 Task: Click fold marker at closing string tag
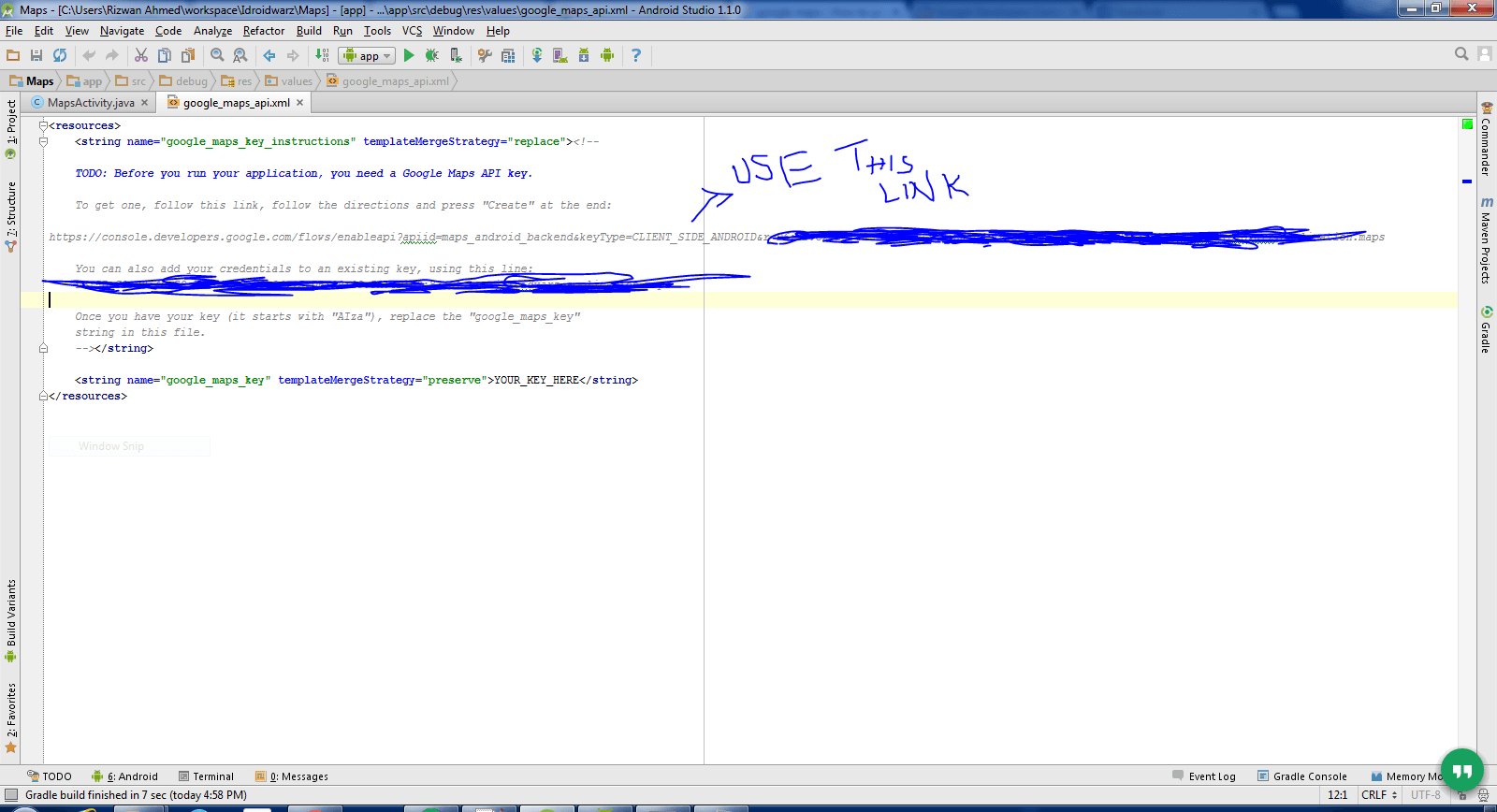(43, 348)
